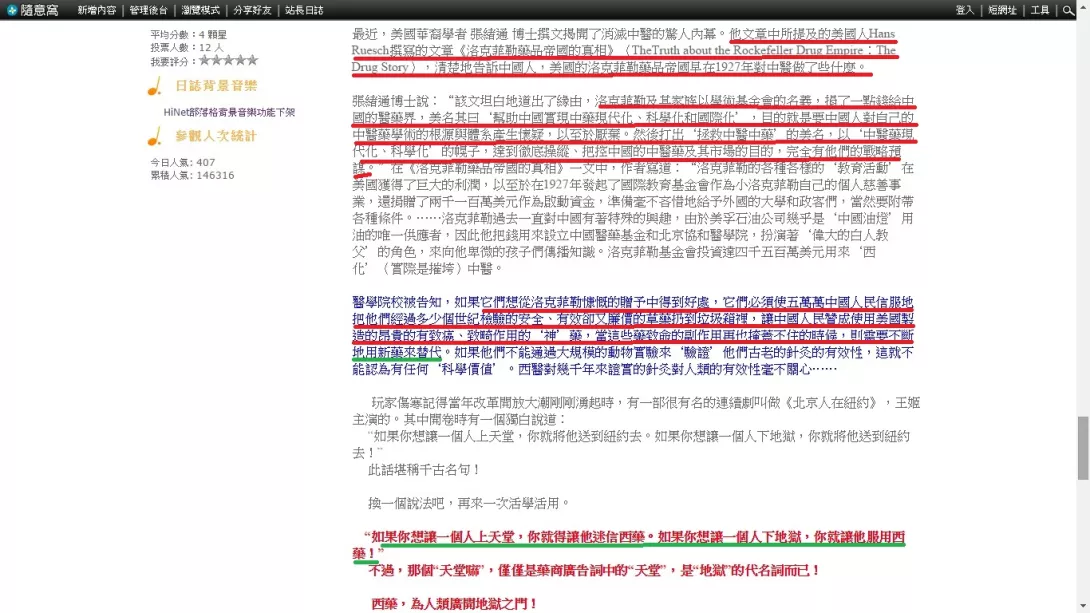Choose 分享好友 from the top bar
The height and width of the screenshot is (613, 1090).
[252, 10]
